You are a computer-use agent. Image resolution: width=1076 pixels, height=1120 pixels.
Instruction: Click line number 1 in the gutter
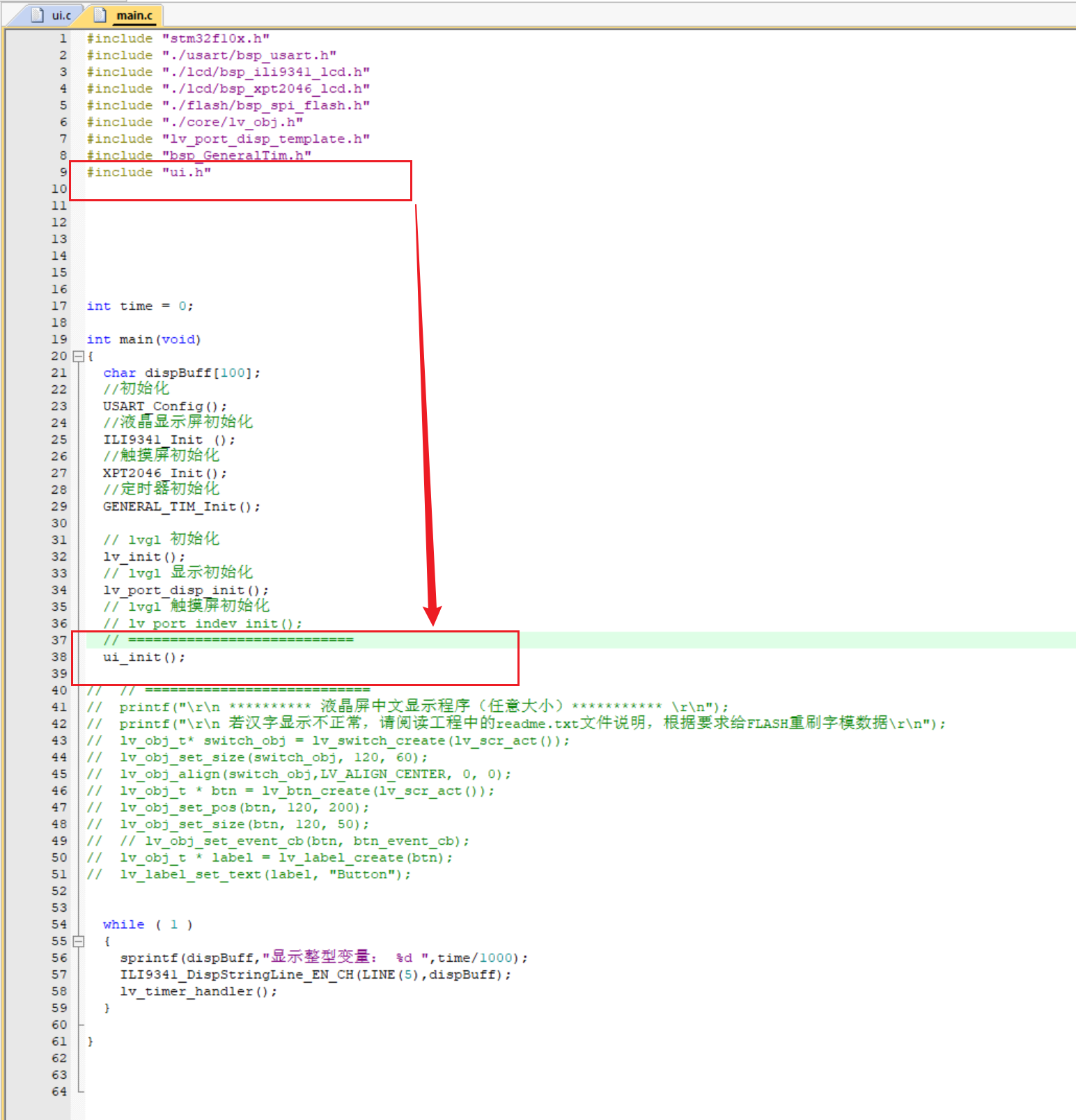[x=63, y=38]
